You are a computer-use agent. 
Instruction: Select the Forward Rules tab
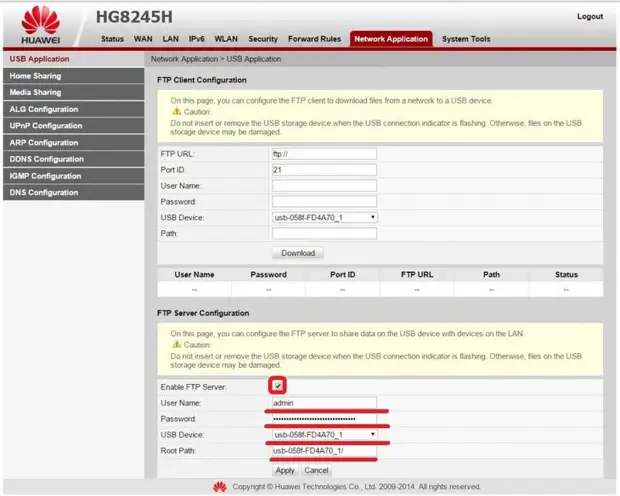(316, 39)
